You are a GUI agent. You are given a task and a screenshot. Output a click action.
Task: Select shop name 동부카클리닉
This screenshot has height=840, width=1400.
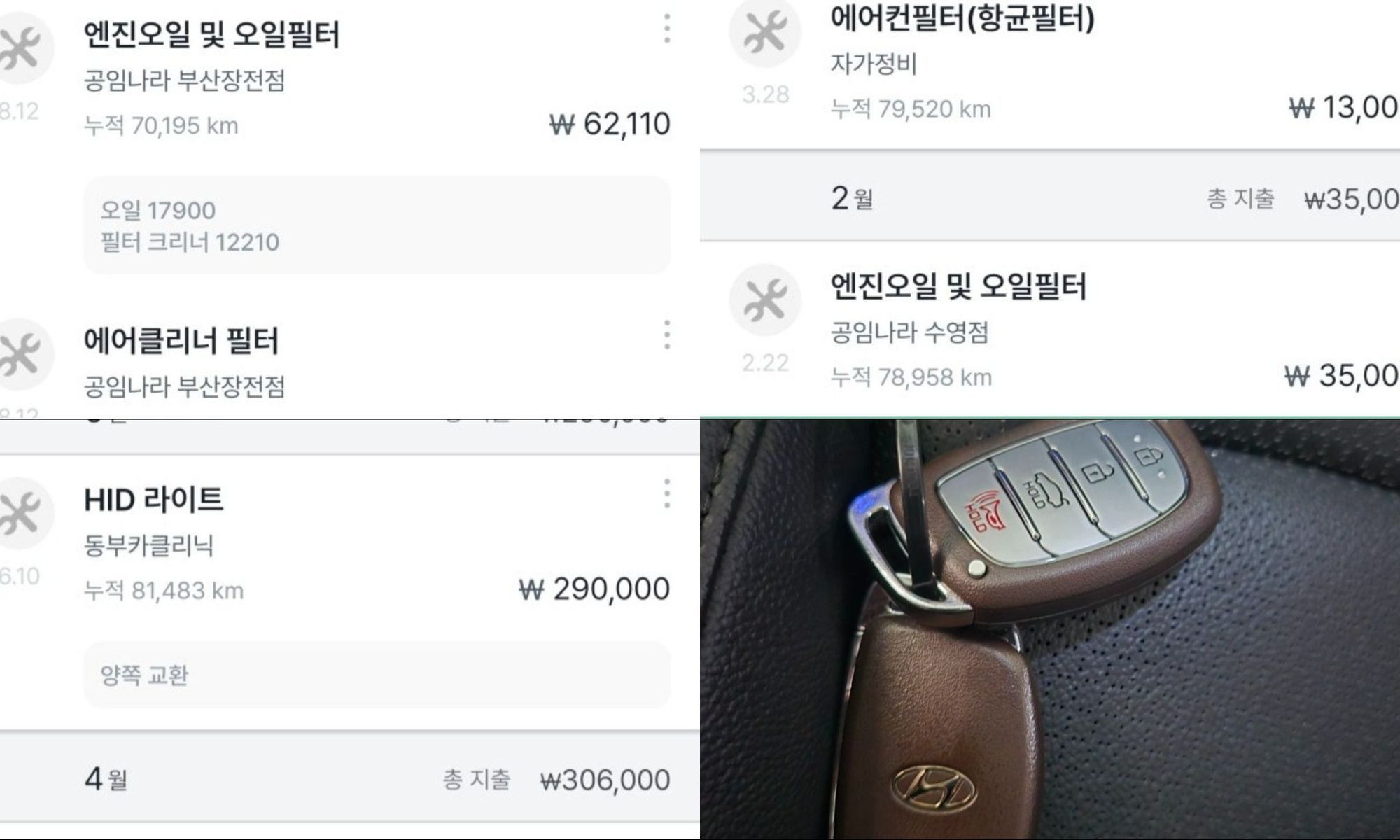[x=148, y=545]
